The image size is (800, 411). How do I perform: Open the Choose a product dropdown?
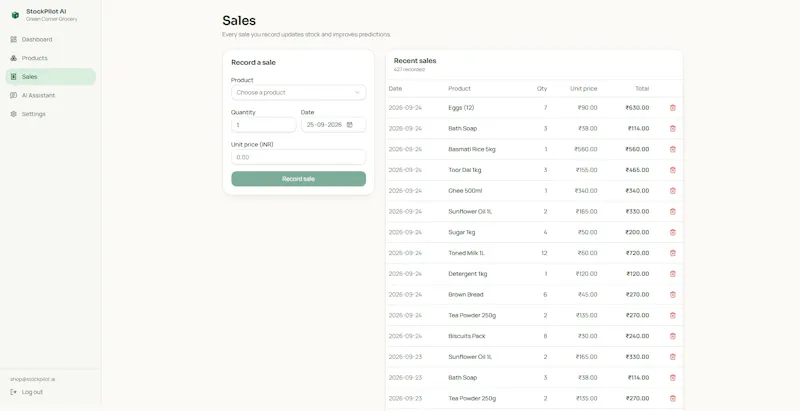coord(298,92)
